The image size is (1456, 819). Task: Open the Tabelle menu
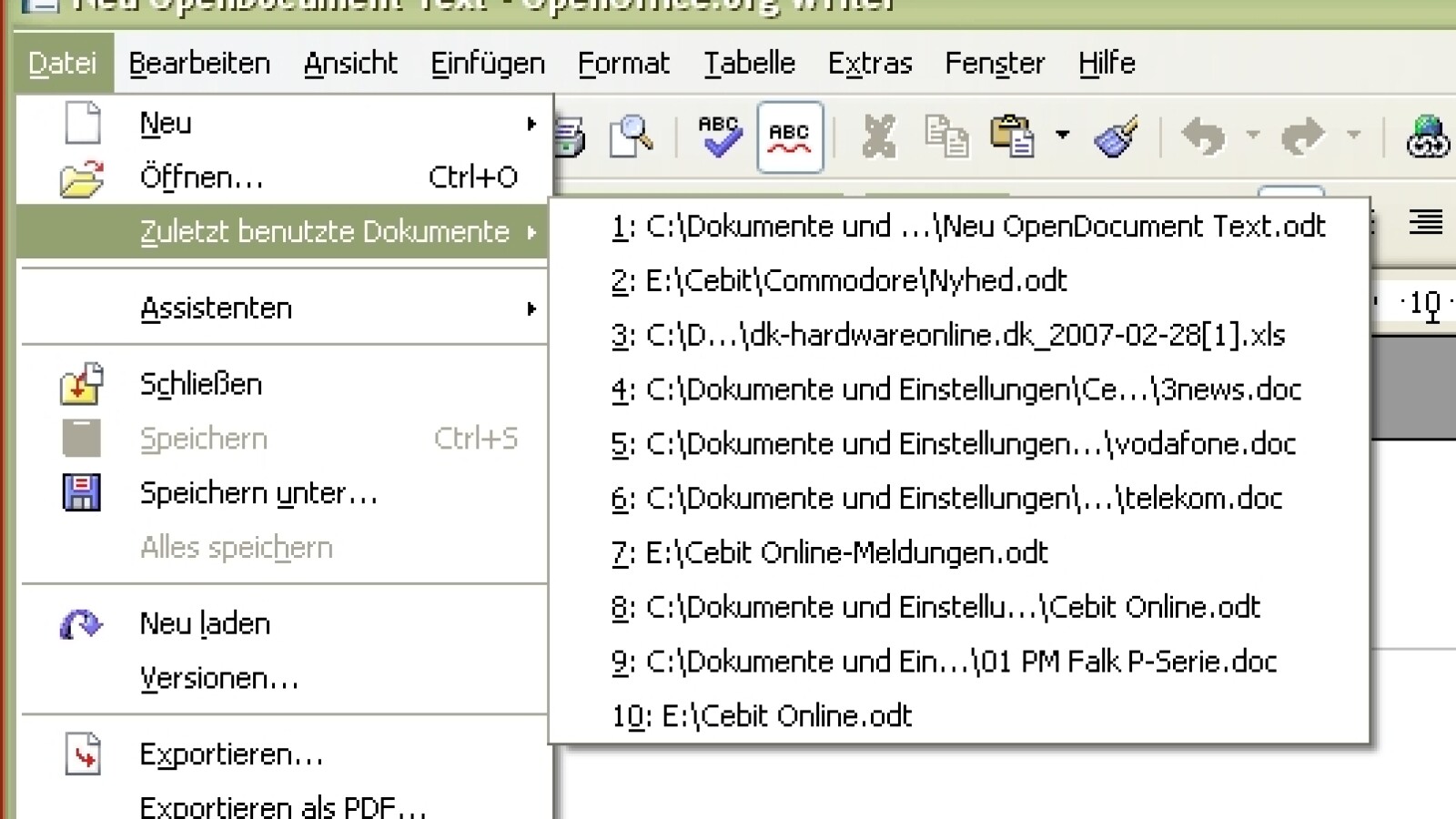coord(749,63)
